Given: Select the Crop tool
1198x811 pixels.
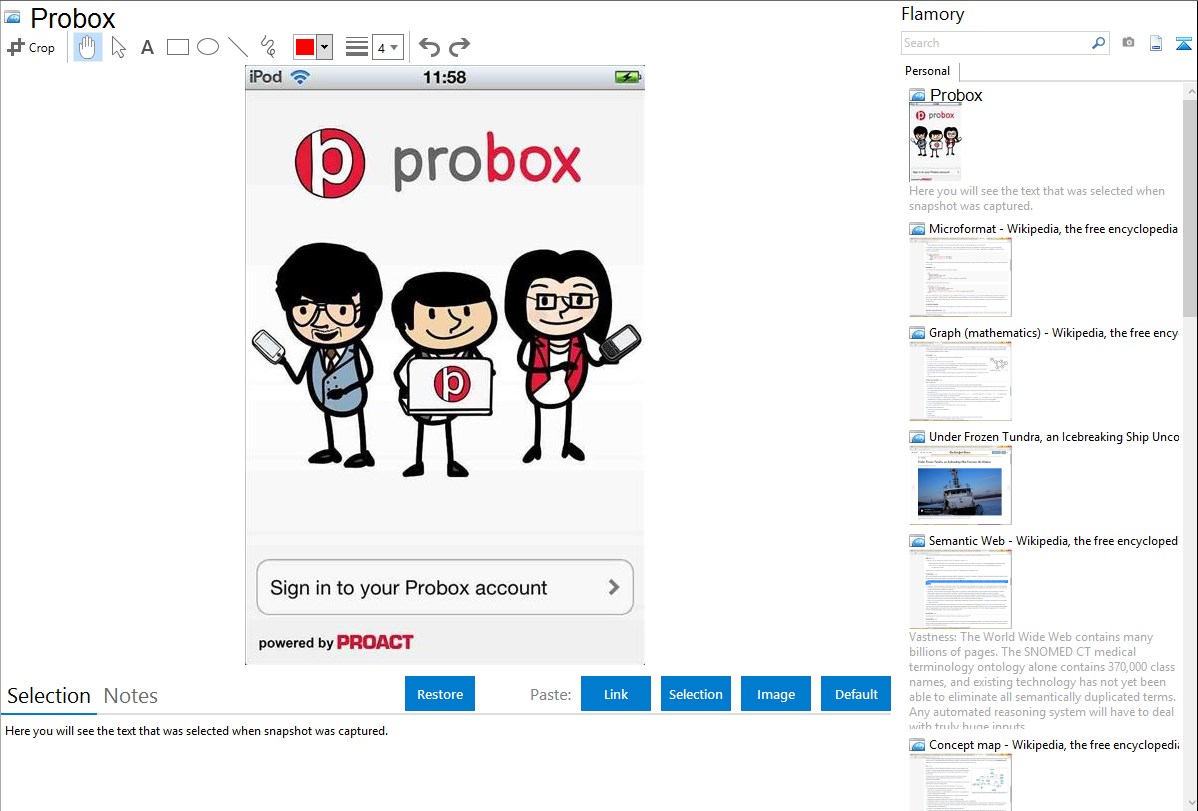Looking at the screenshot, I should tap(31, 47).
